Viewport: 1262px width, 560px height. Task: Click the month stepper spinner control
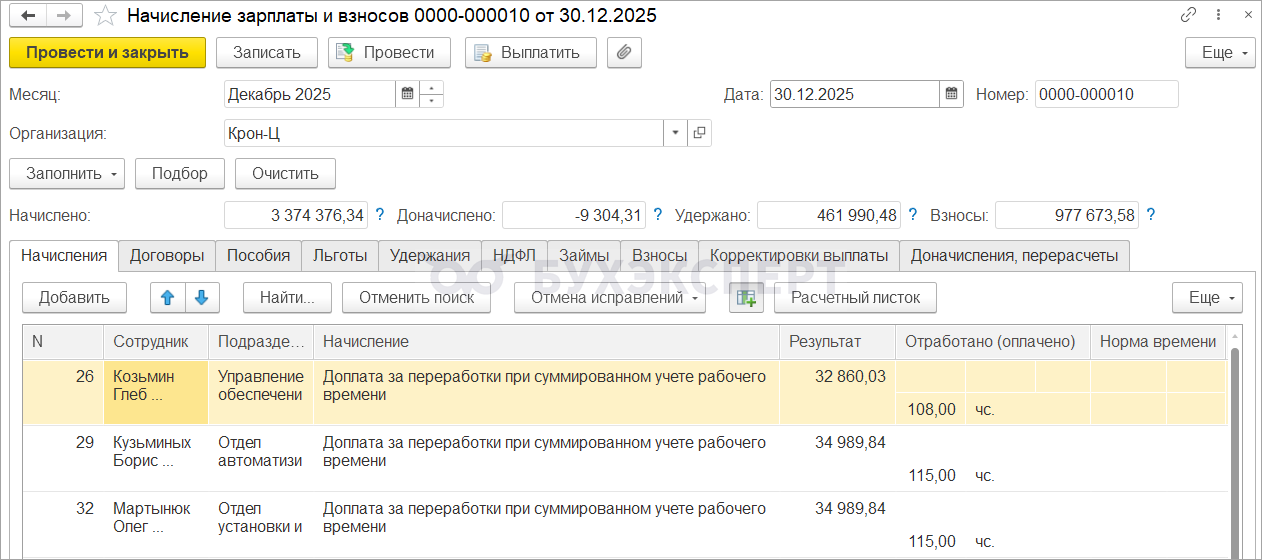432,95
